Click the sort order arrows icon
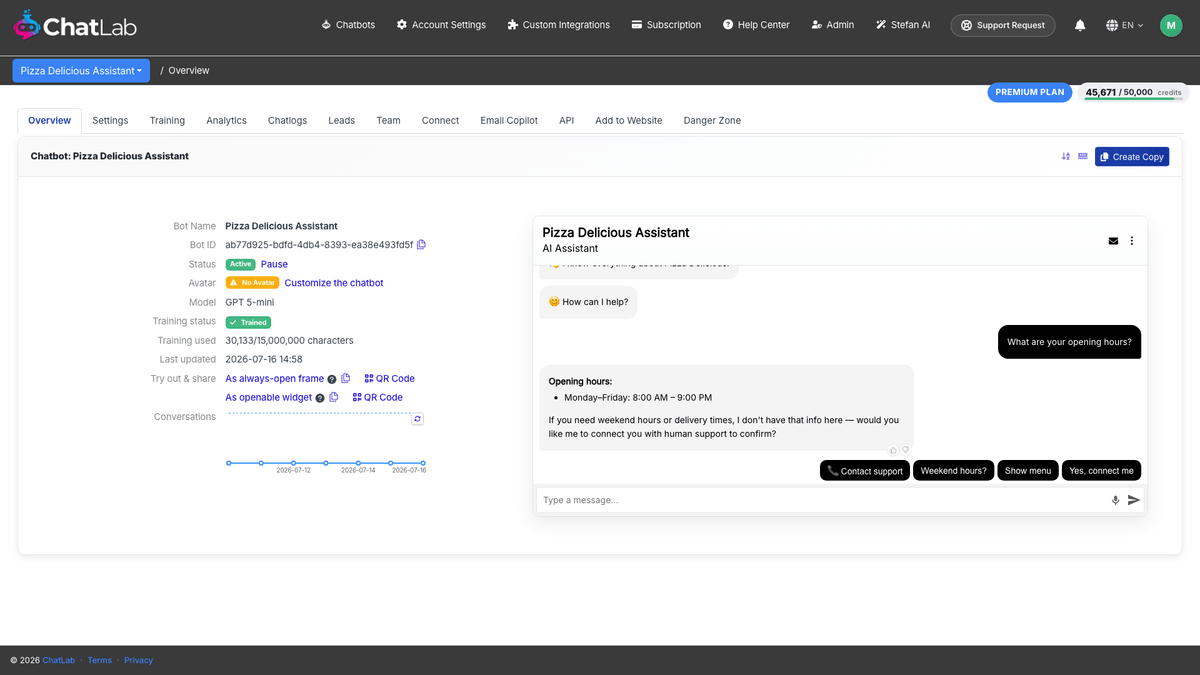The height and width of the screenshot is (675, 1200). pyautogui.click(x=1066, y=157)
